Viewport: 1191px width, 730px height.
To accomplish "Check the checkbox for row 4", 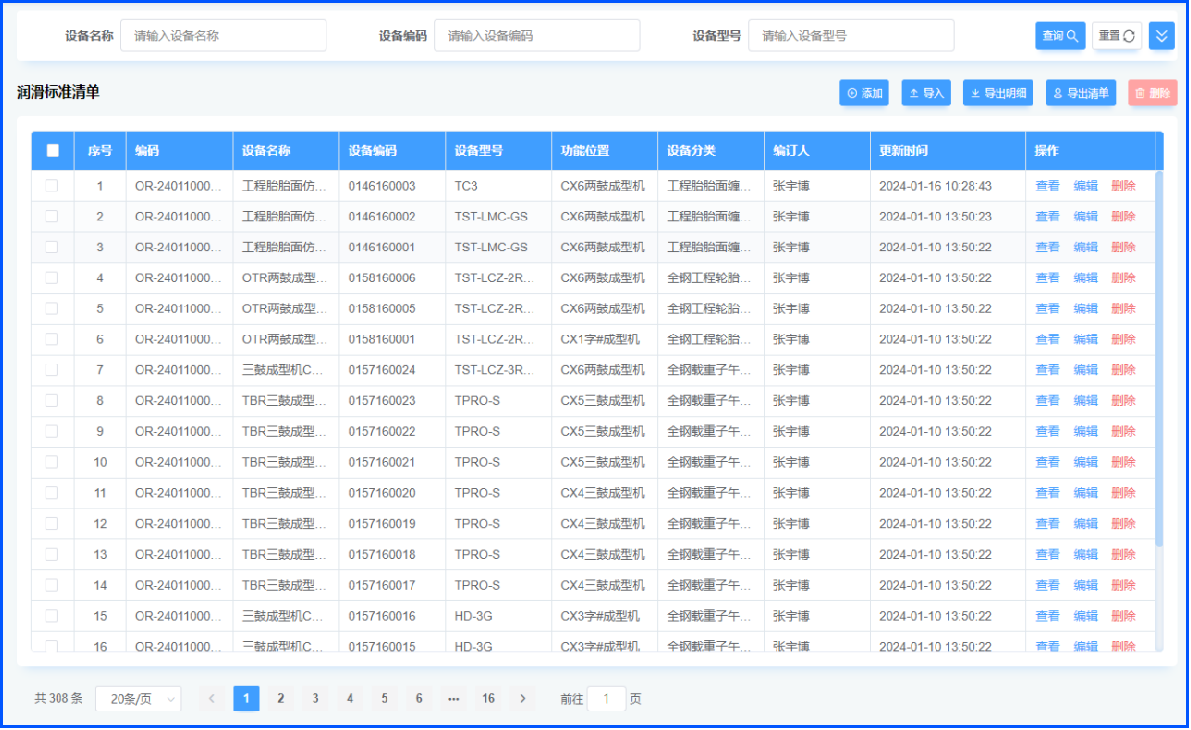I will pos(52,278).
